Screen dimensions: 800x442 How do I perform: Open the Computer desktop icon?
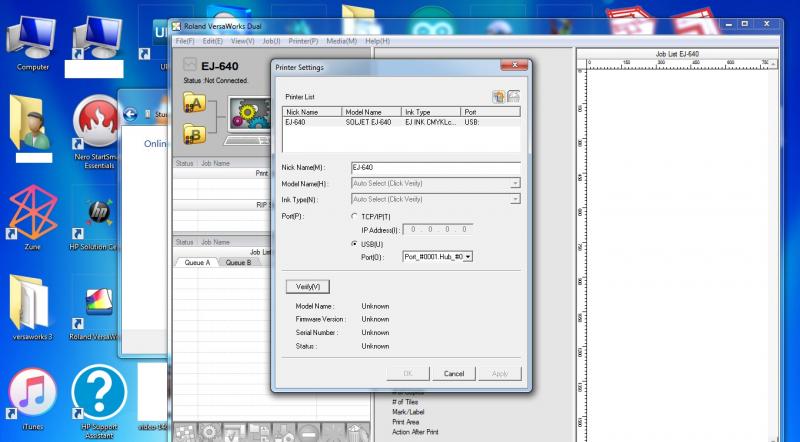[32, 43]
